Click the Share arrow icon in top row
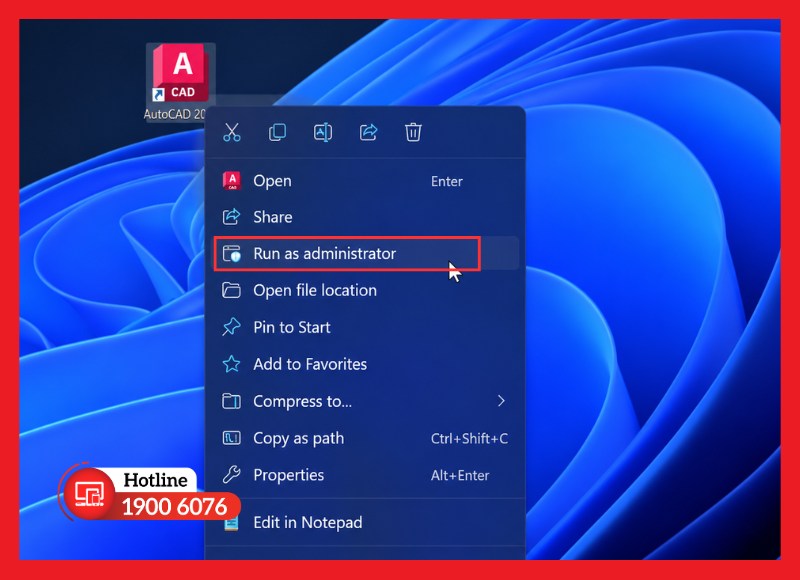Viewport: 800px width, 580px height. 368,133
